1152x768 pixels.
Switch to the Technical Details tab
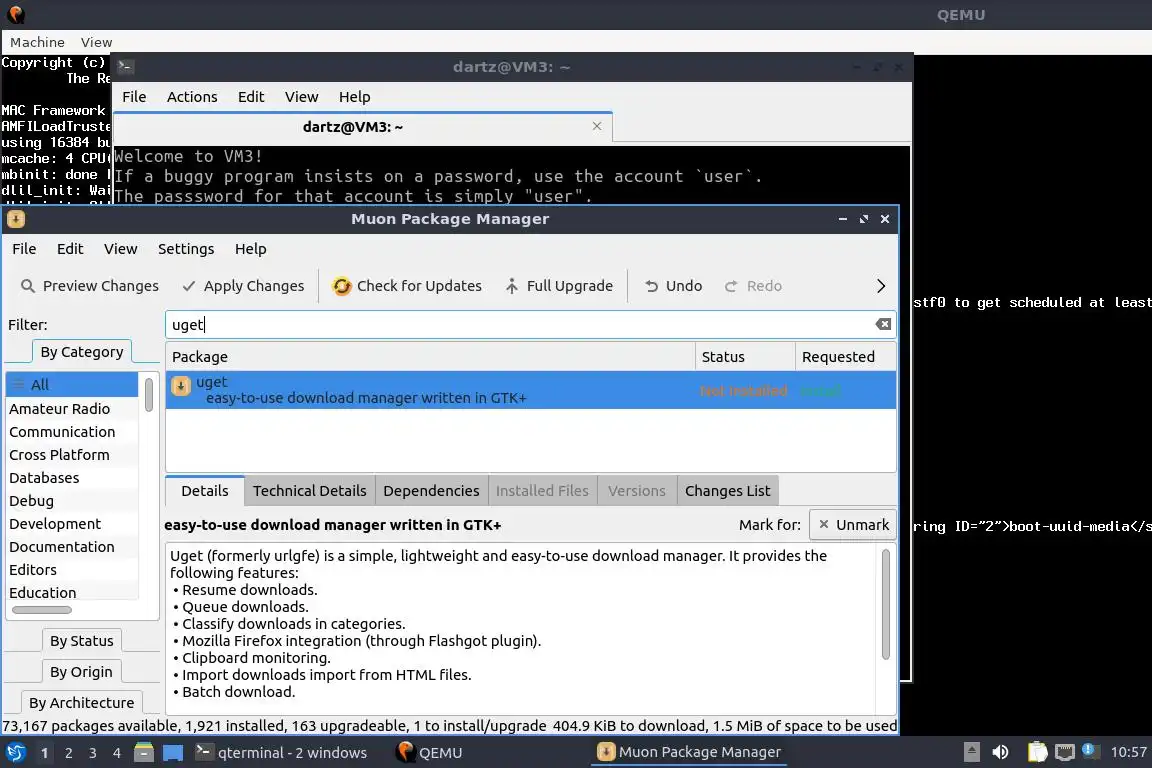tap(309, 491)
